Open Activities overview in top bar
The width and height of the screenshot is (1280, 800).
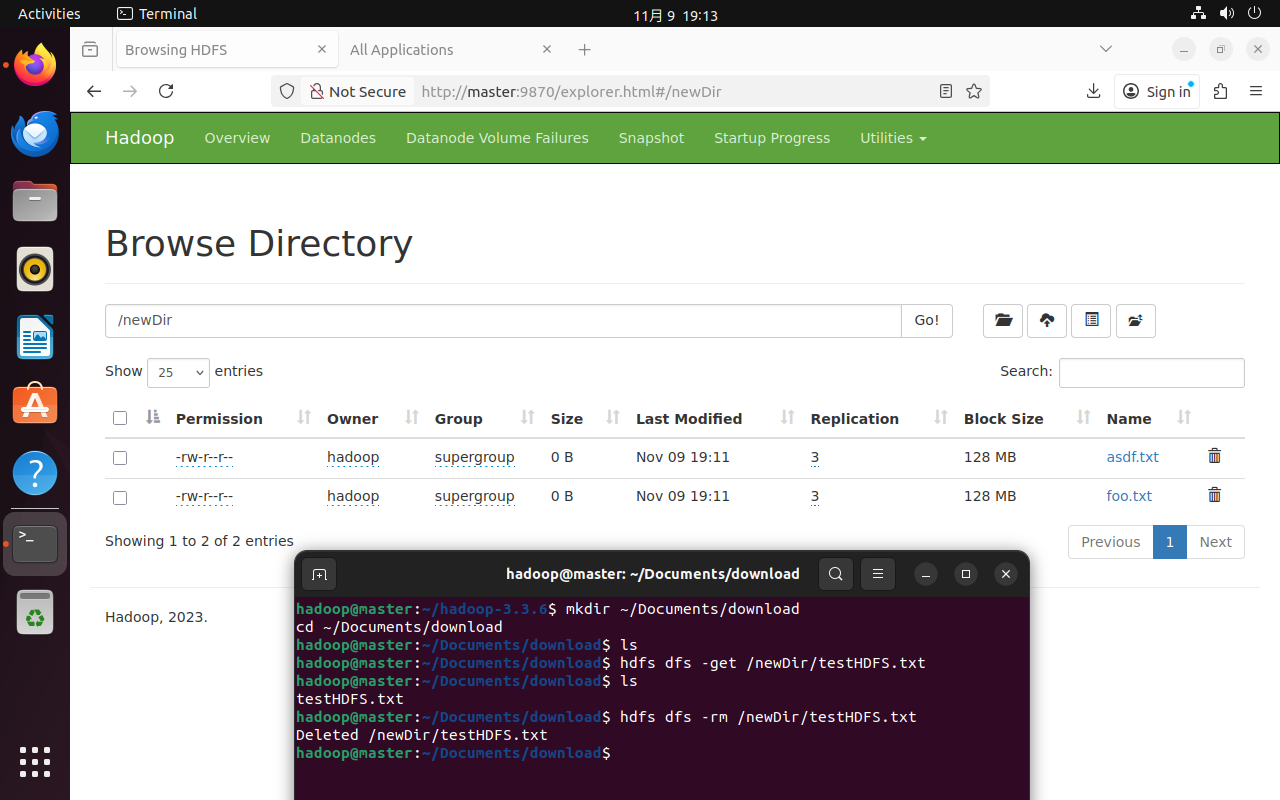[49, 14]
